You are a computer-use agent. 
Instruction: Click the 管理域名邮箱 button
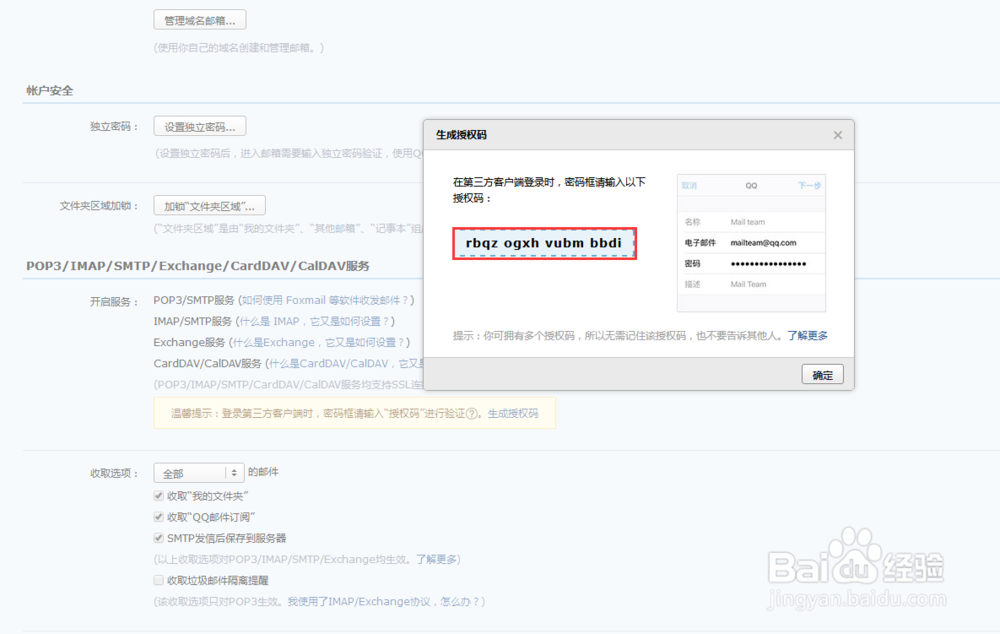tap(200, 20)
